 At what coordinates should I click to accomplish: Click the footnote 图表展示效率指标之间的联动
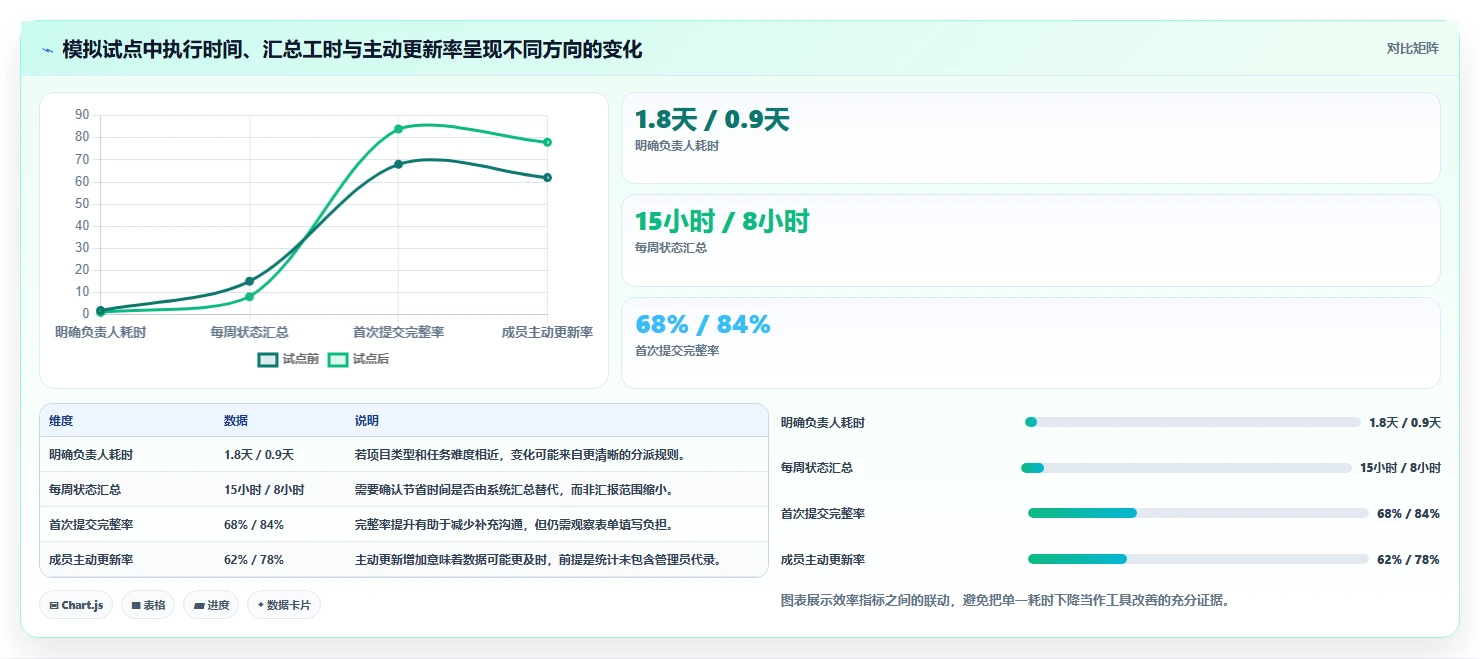(1006, 601)
